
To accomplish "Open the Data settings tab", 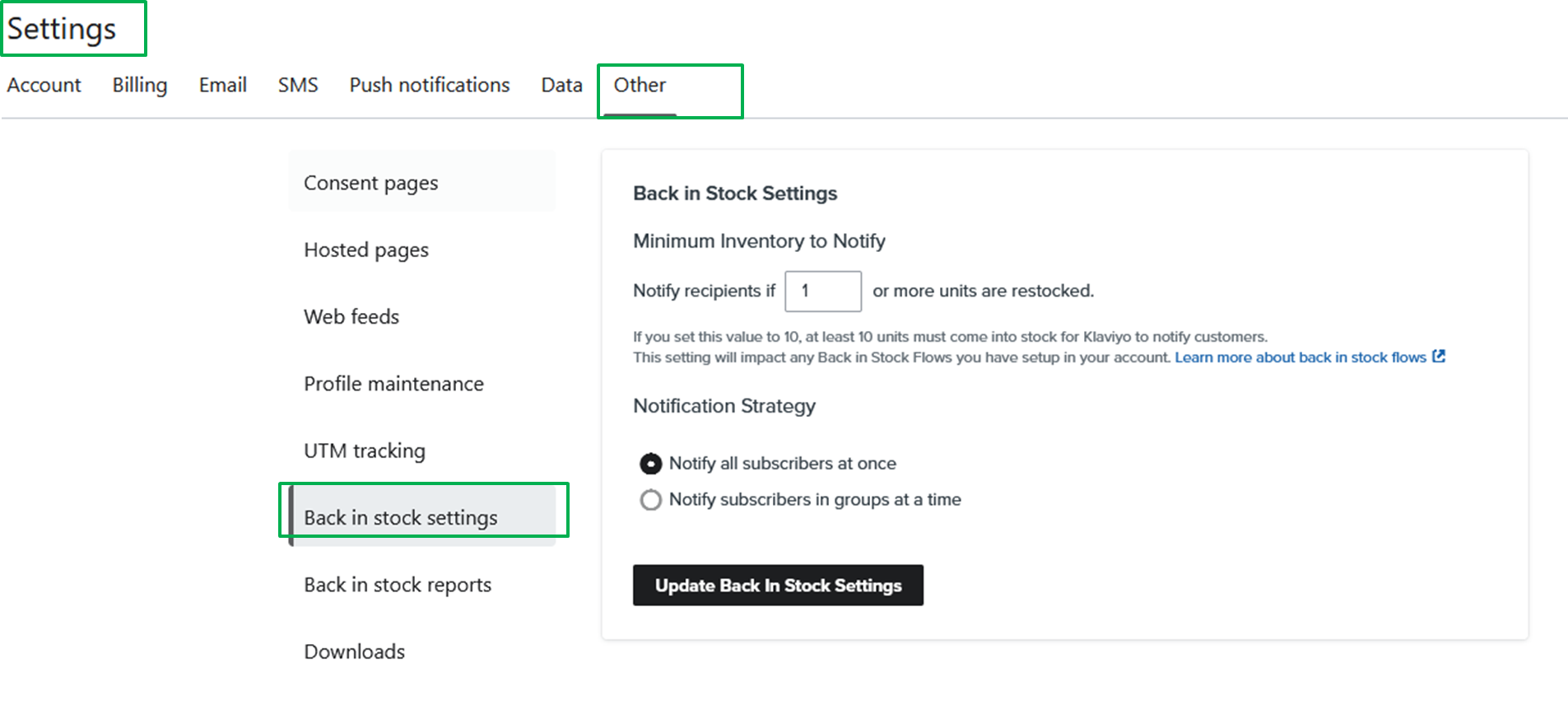I will pos(562,85).
